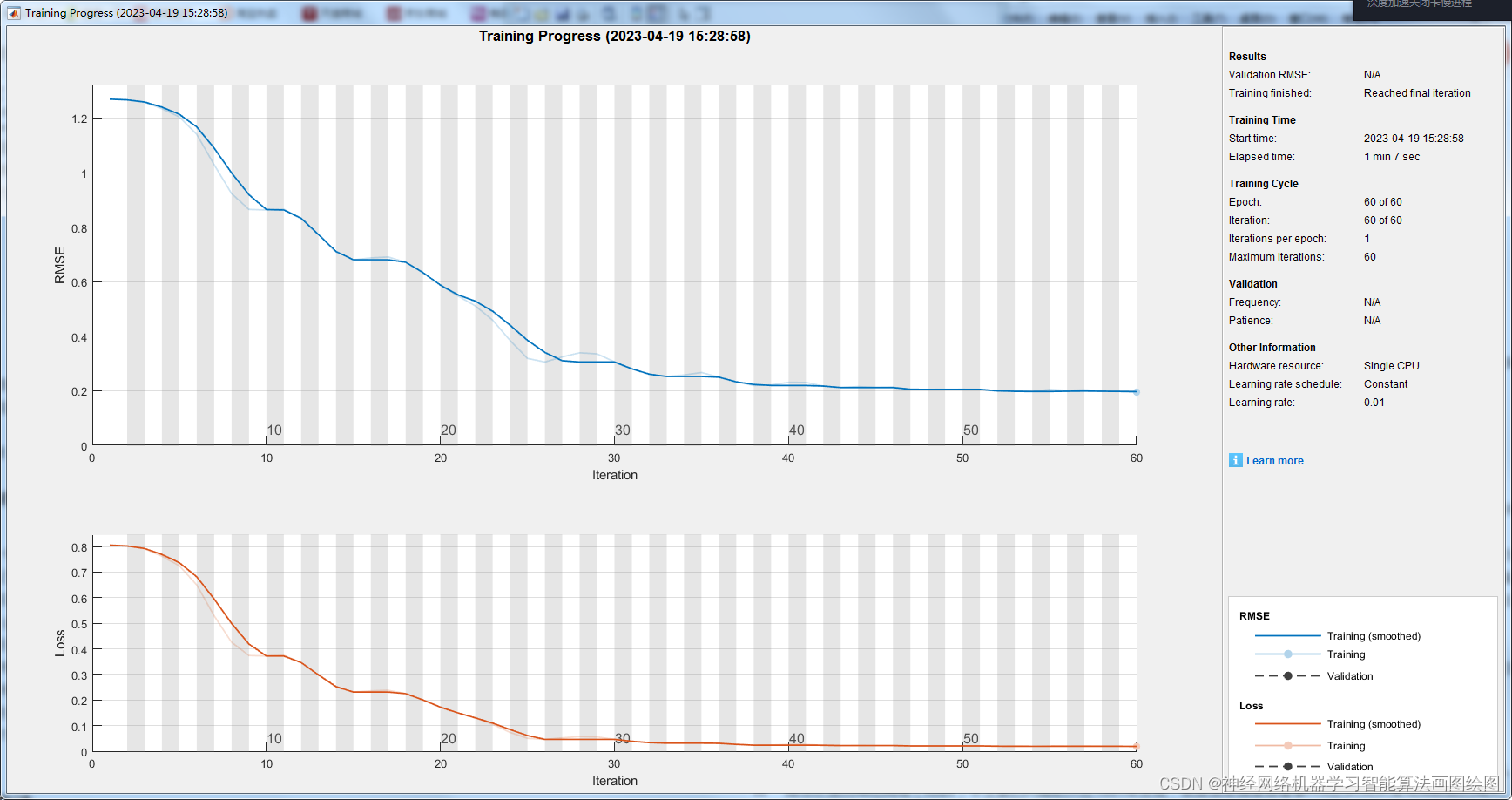
Task: Click the RMSE legend heading
Action: [1254, 616]
